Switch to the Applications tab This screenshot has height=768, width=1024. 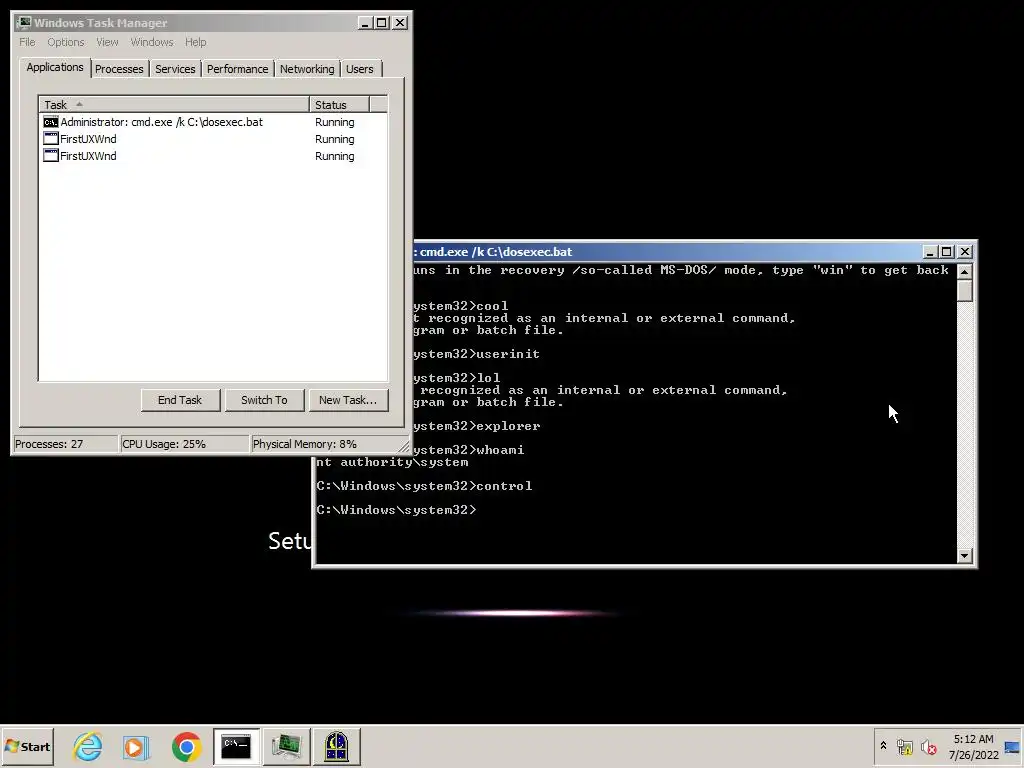tap(55, 67)
